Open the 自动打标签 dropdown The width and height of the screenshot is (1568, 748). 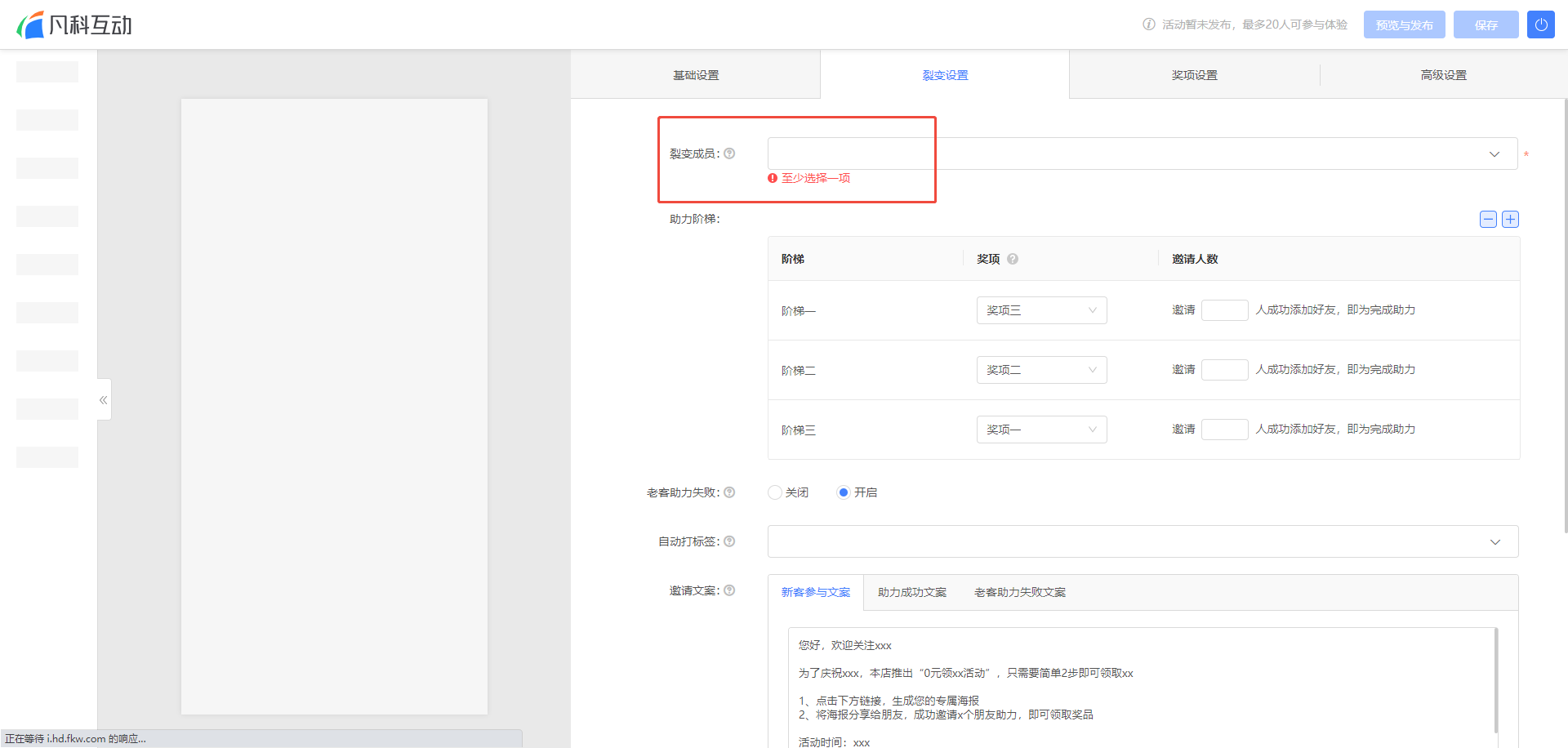1142,541
